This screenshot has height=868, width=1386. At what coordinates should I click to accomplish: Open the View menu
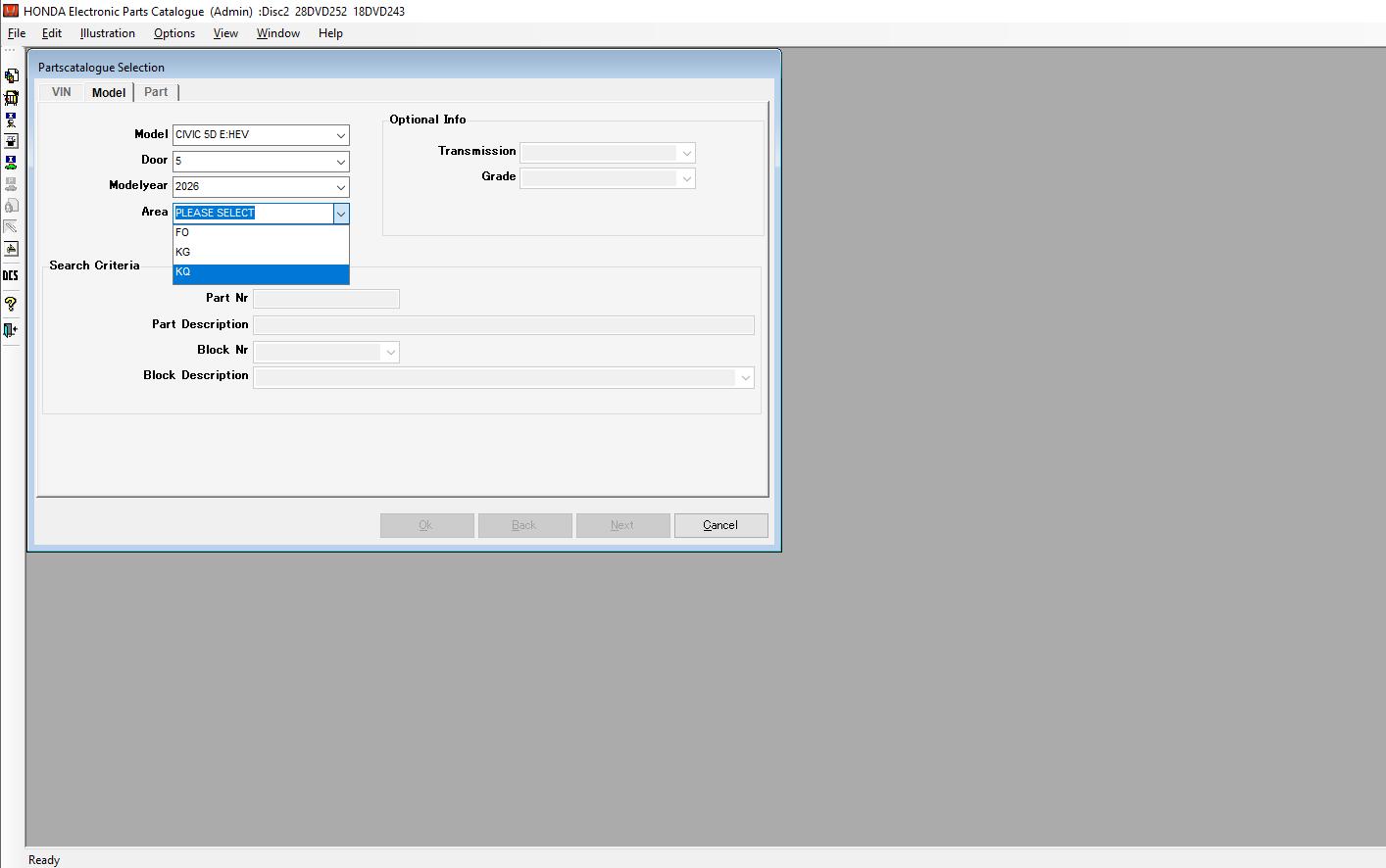click(225, 33)
